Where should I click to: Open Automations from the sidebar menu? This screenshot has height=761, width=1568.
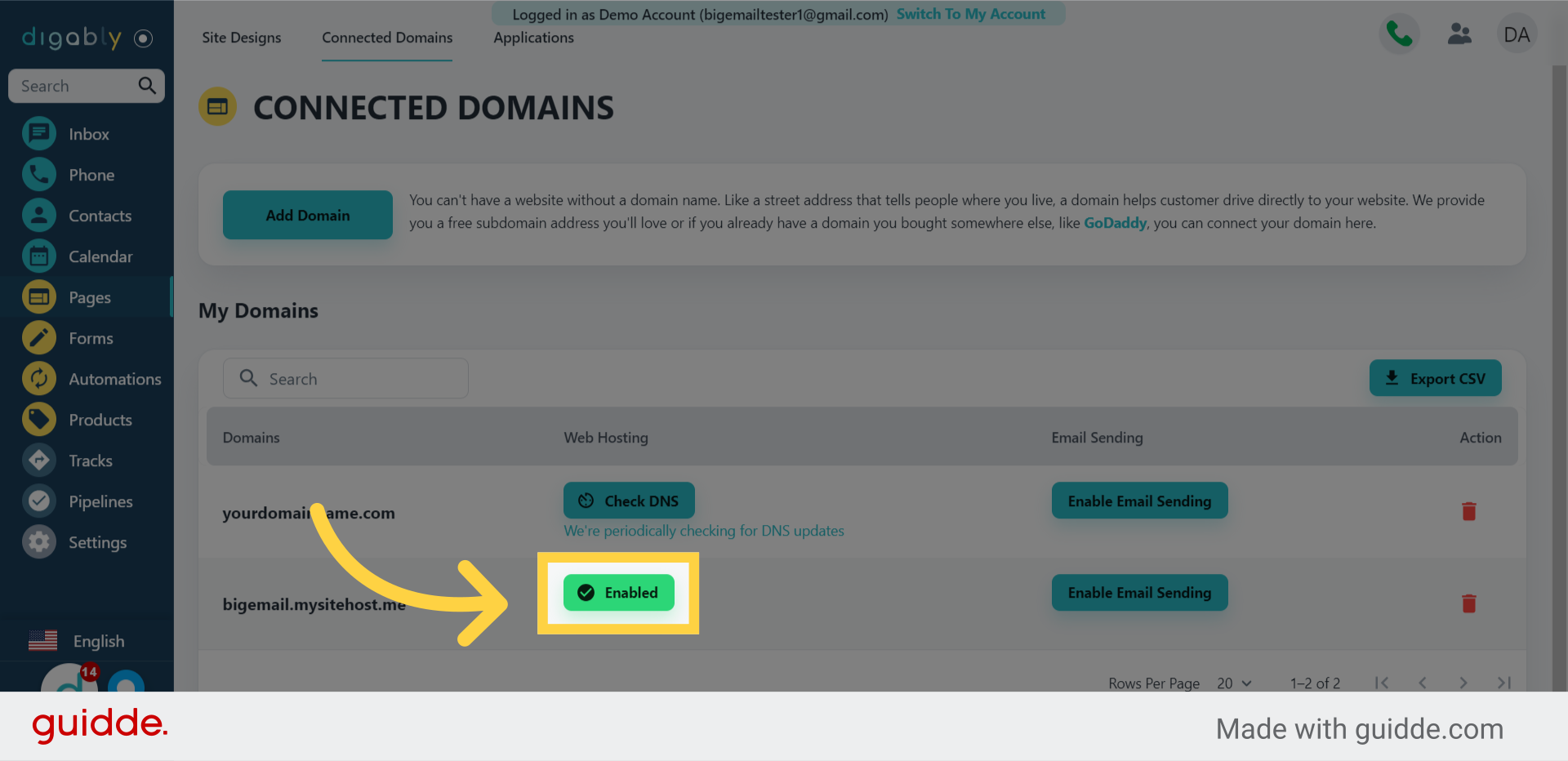tap(115, 379)
